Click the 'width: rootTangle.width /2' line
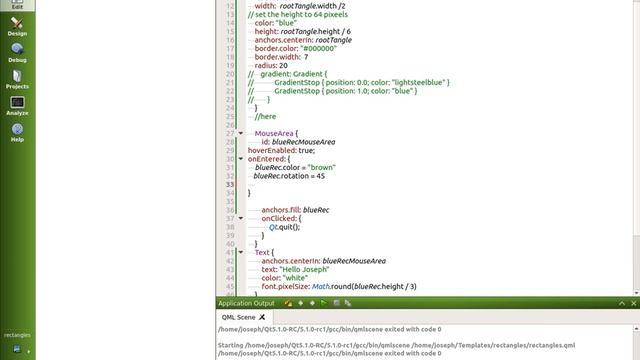 pos(300,6)
